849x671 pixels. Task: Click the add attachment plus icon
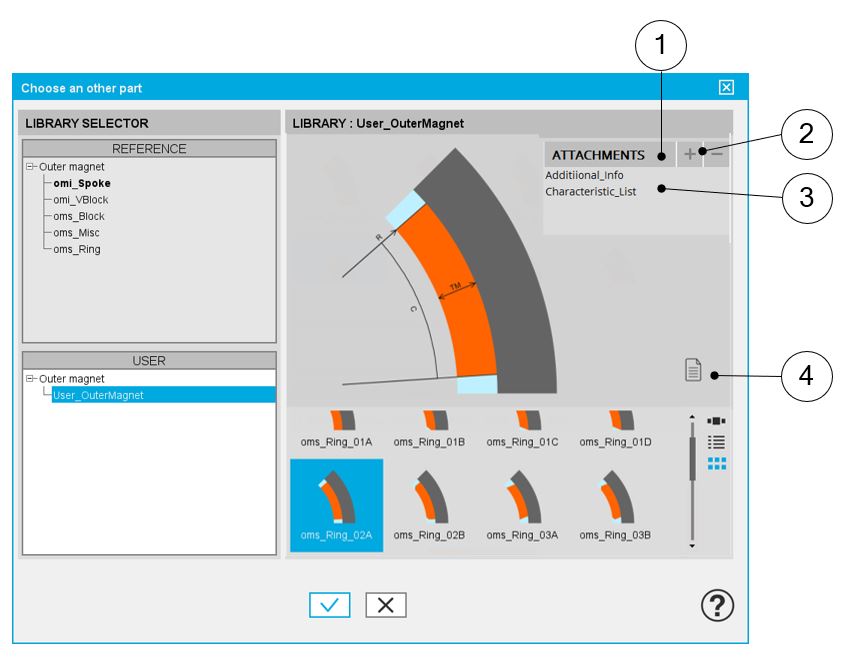(689, 155)
